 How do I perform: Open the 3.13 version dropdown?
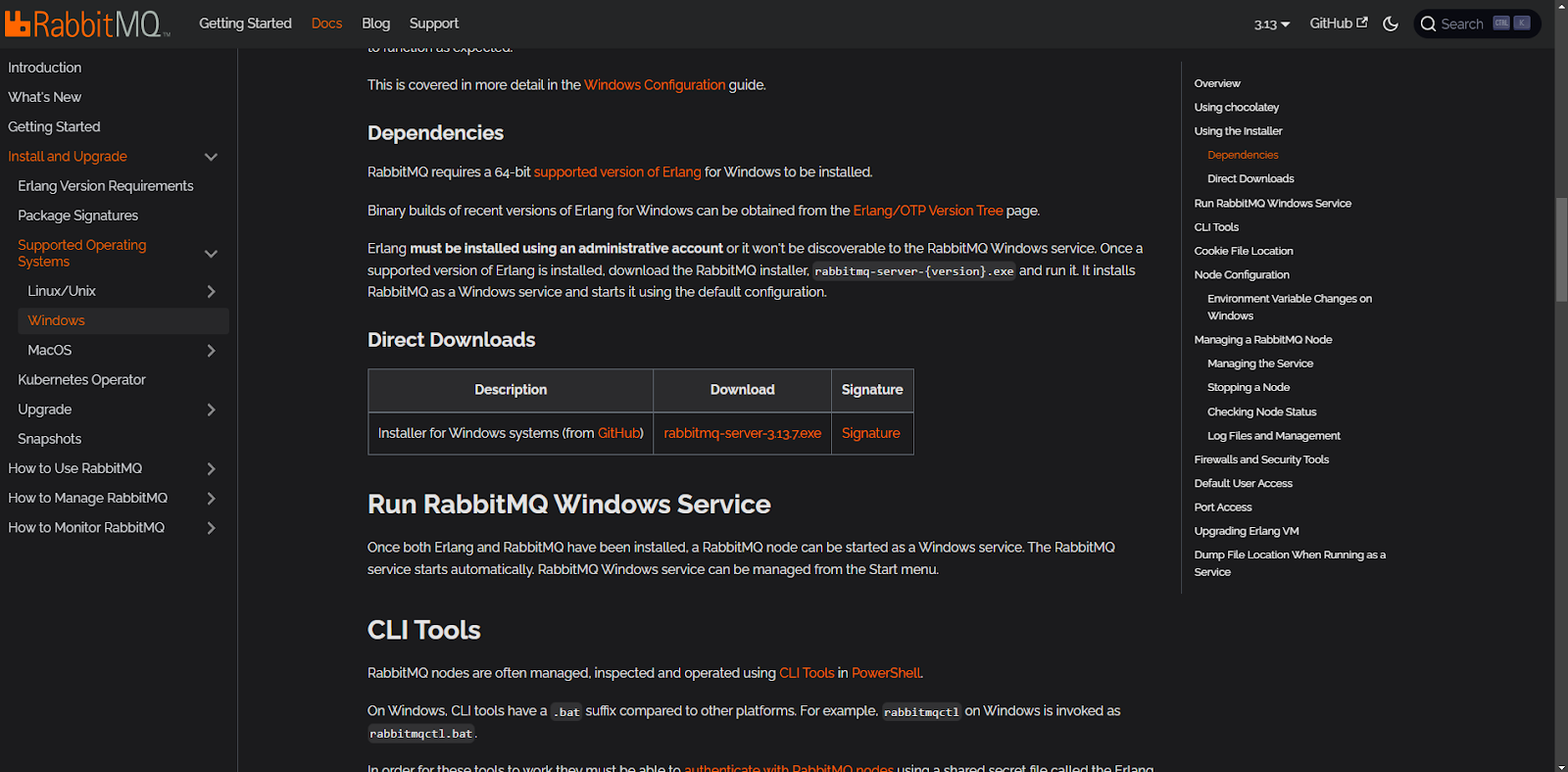1271,24
